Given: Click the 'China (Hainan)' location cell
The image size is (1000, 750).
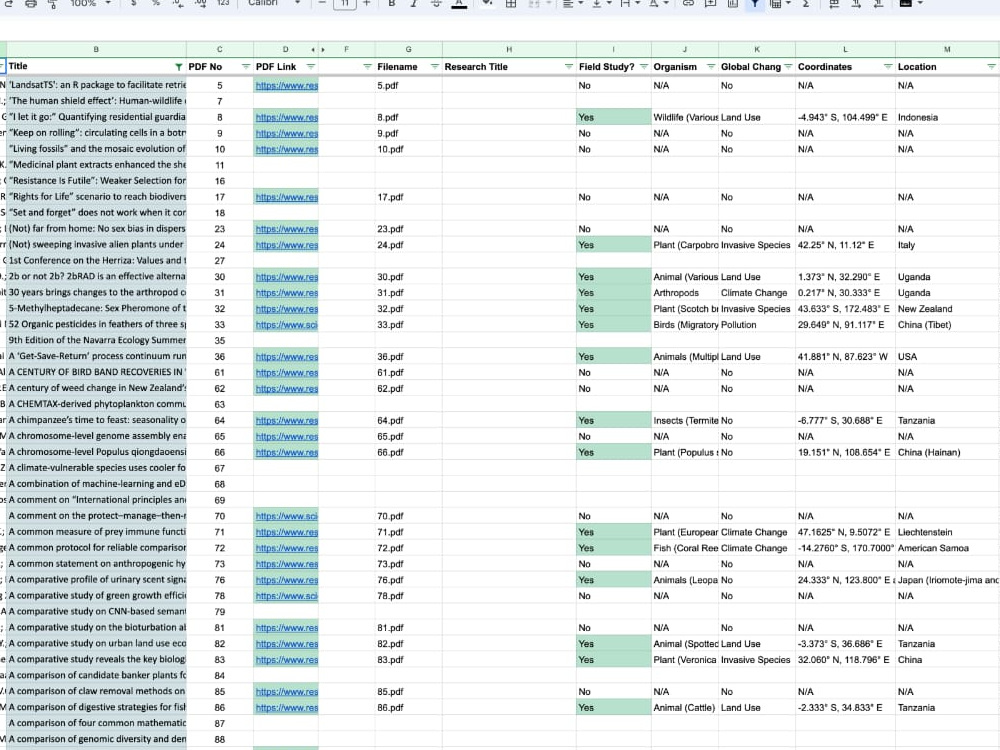Looking at the screenshot, I should point(947,452).
